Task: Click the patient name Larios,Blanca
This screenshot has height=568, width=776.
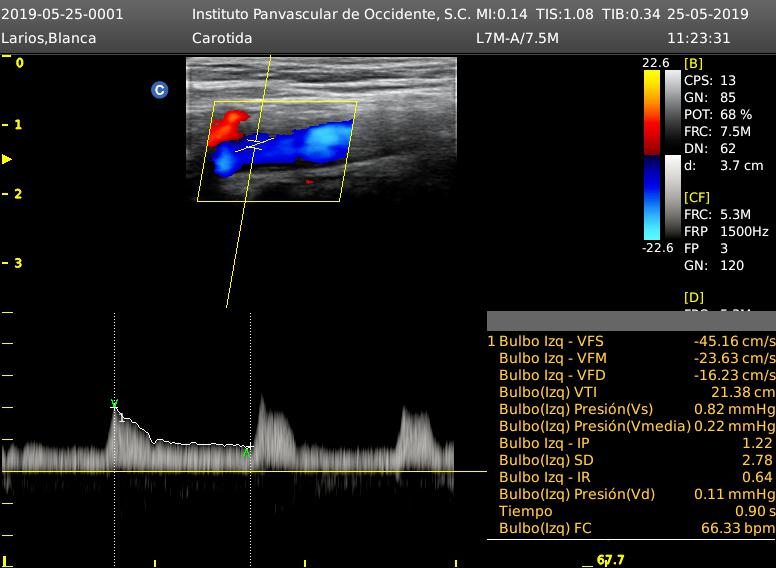Action: (x=48, y=38)
